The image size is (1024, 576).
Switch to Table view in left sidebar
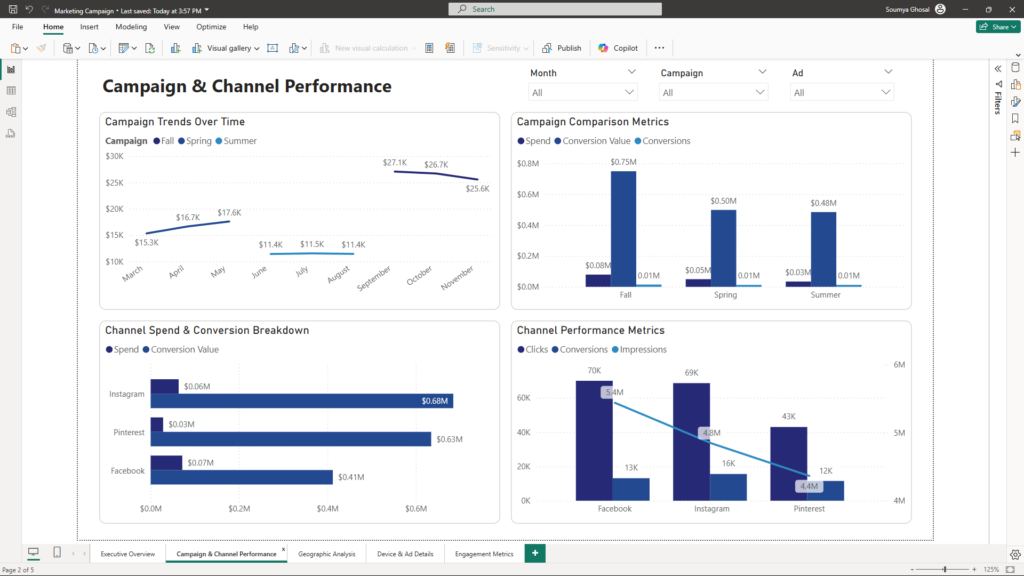pyautogui.click(x=11, y=91)
